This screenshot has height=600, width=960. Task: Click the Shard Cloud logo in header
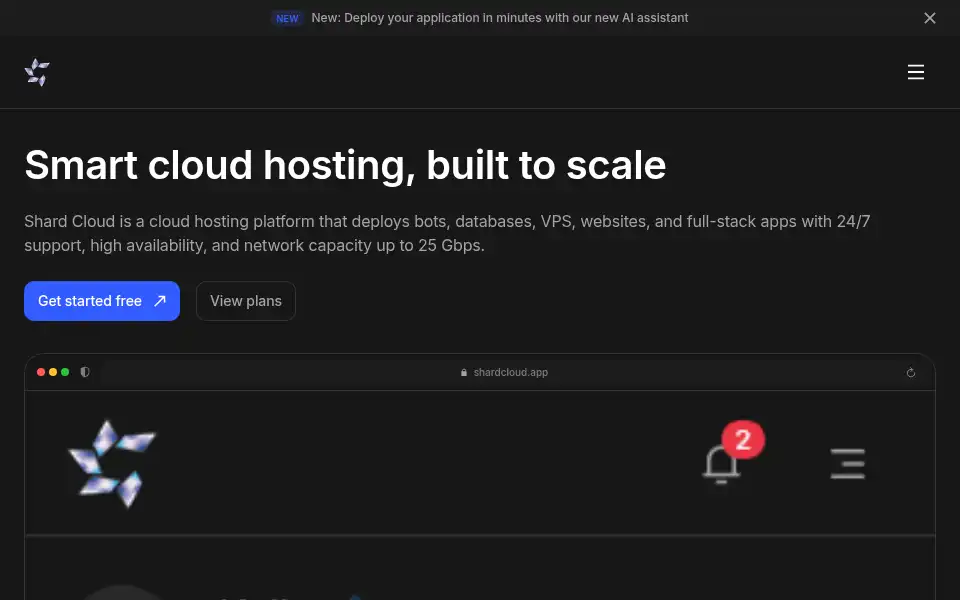(x=37, y=72)
